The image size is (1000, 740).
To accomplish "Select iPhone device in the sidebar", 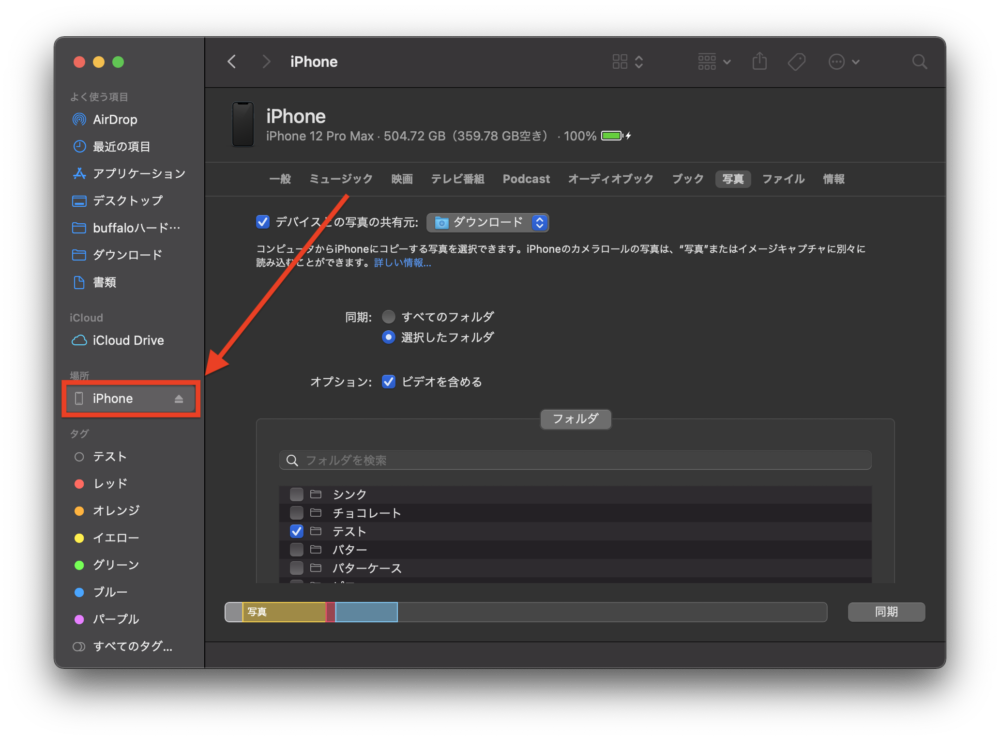I will point(131,399).
